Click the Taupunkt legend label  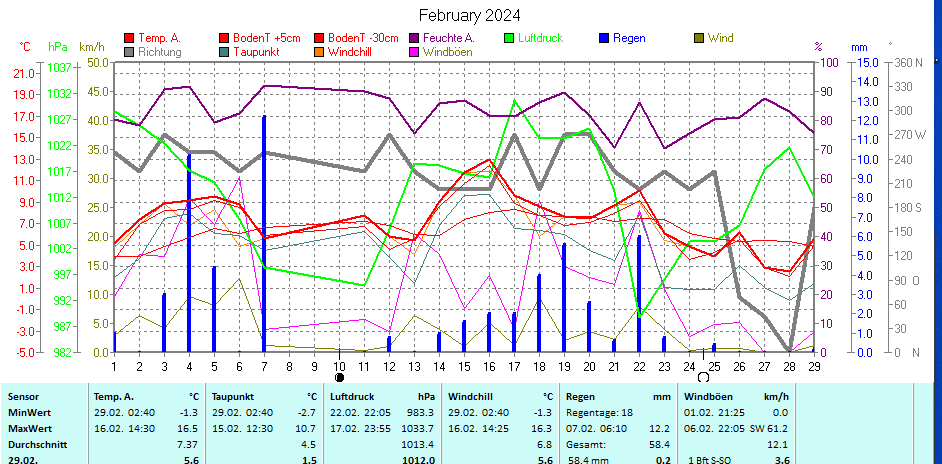(x=257, y=52)
